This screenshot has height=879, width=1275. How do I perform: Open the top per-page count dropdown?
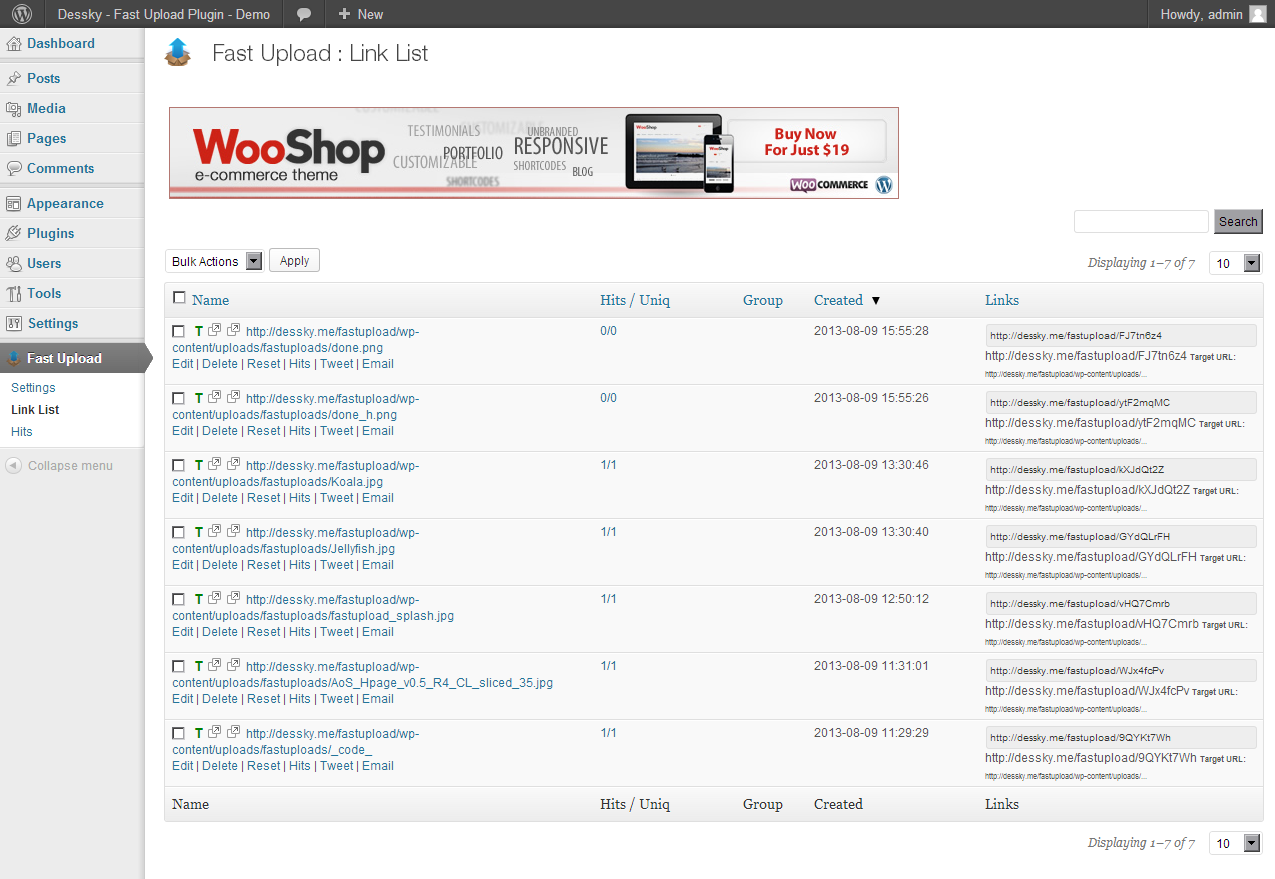point(1236,263)
